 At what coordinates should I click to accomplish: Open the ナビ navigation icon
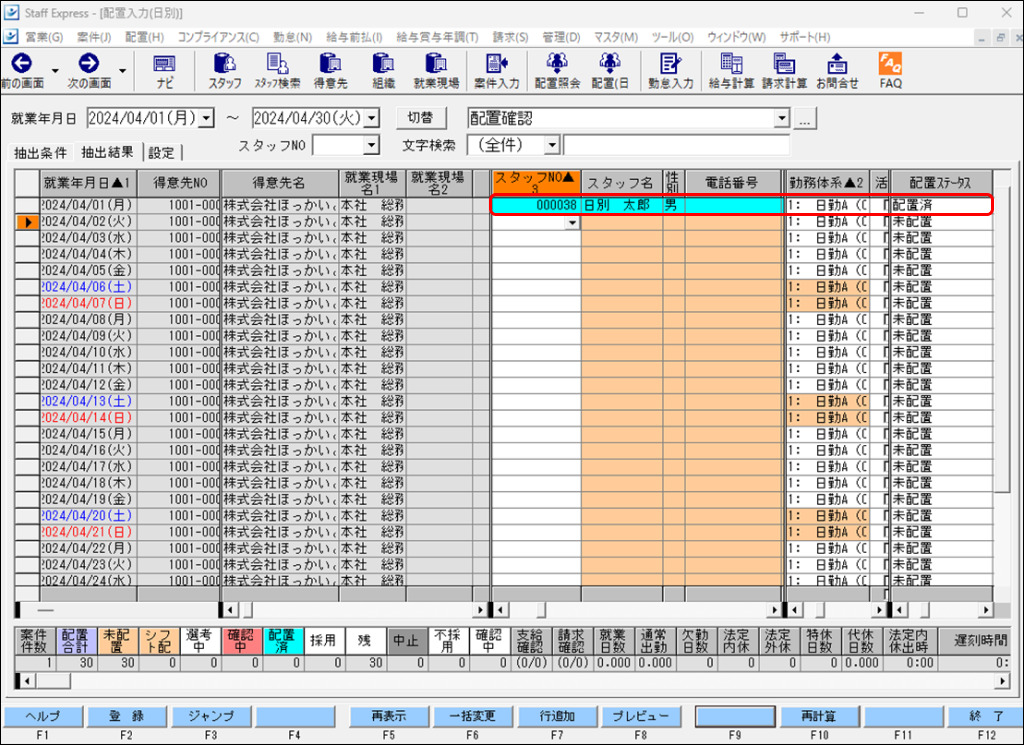pos(165,71)
